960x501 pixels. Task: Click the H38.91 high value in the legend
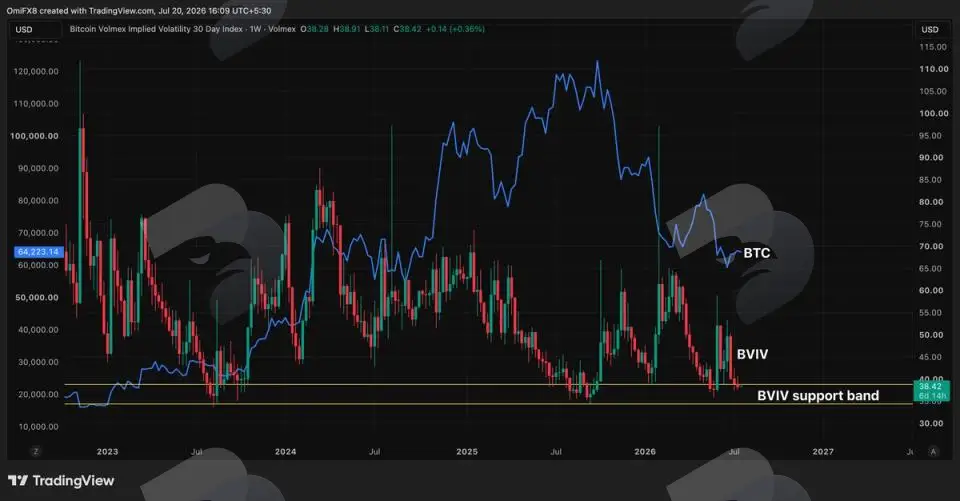[x=347, y=29]
